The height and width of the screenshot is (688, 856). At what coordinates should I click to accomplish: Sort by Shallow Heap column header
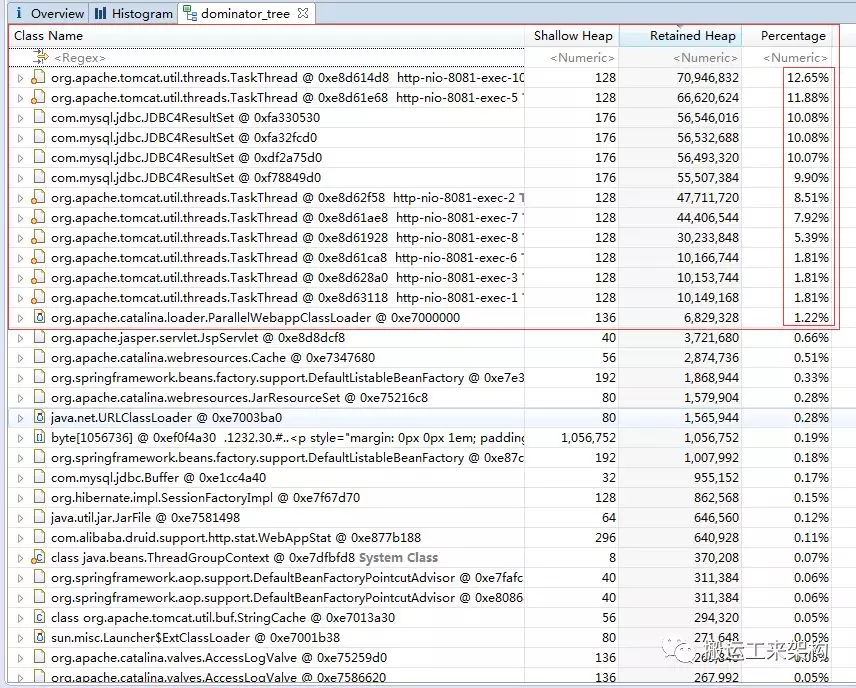[573, 36]
